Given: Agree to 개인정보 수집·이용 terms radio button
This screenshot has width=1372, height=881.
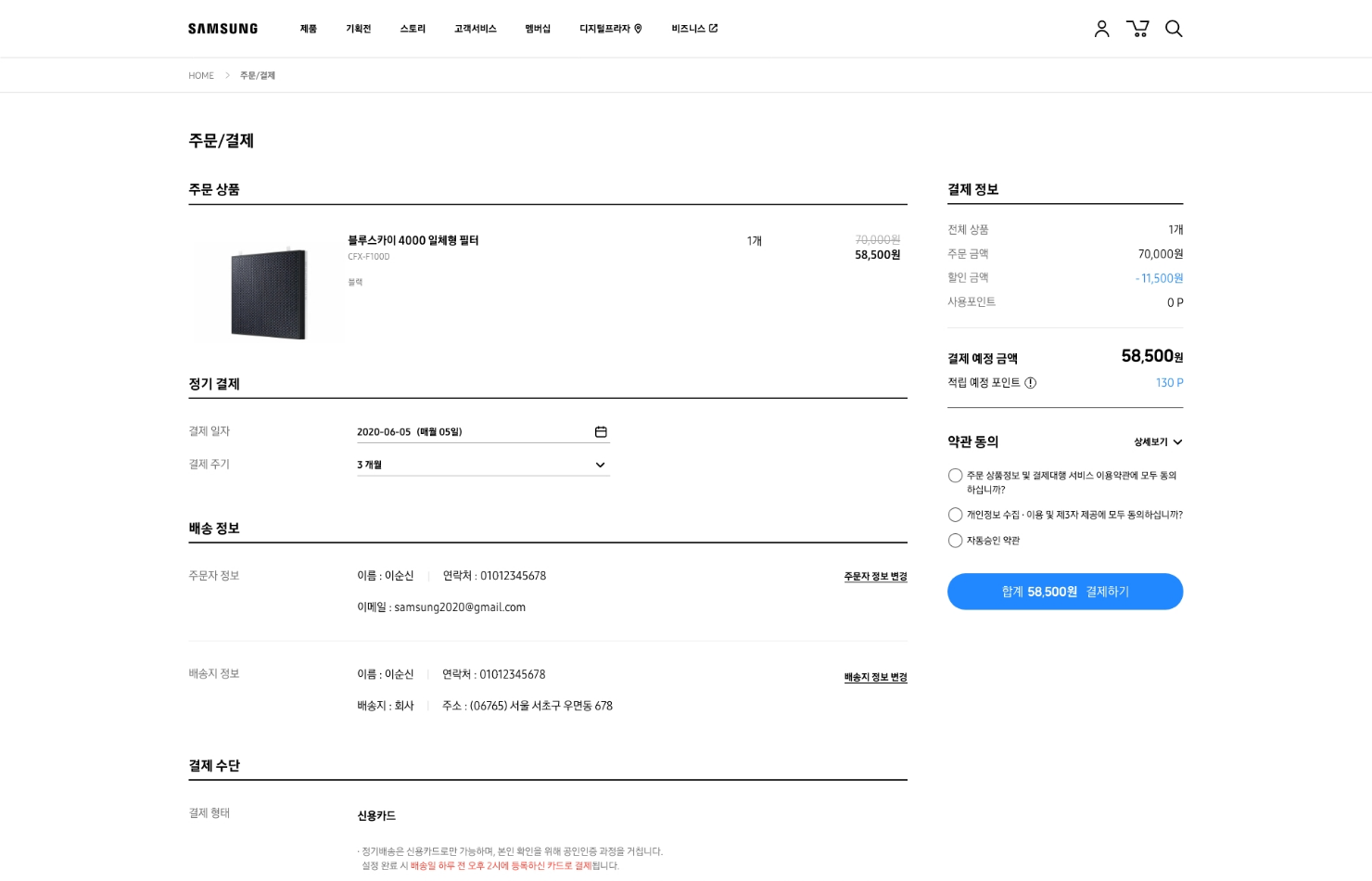Looking at the screenshot, I should 955,515.
